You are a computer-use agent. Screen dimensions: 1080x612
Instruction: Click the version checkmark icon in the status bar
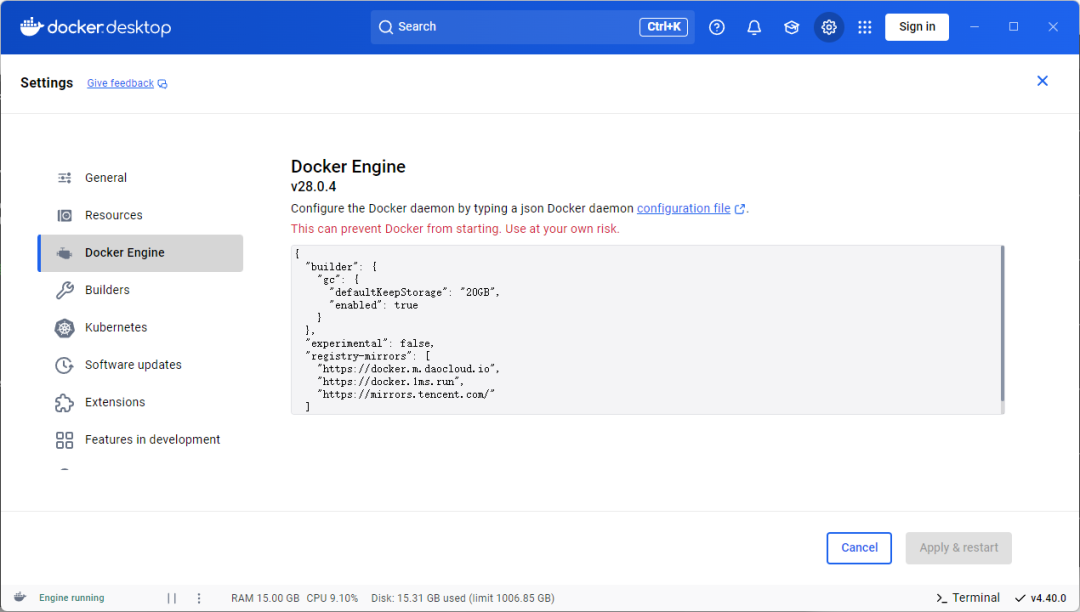click(1020, 598)
